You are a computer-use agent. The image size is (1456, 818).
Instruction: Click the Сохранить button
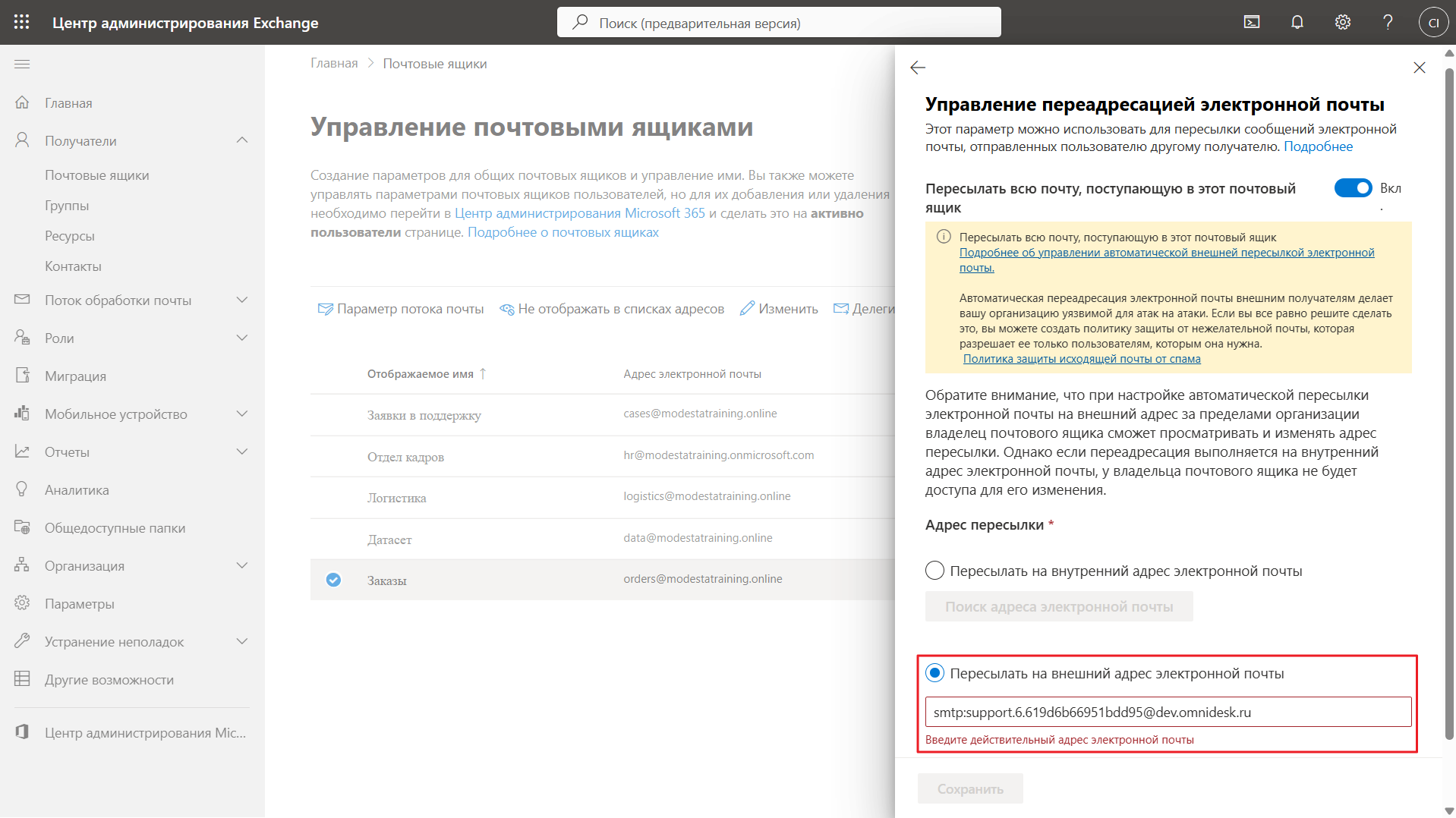[970, 789]
